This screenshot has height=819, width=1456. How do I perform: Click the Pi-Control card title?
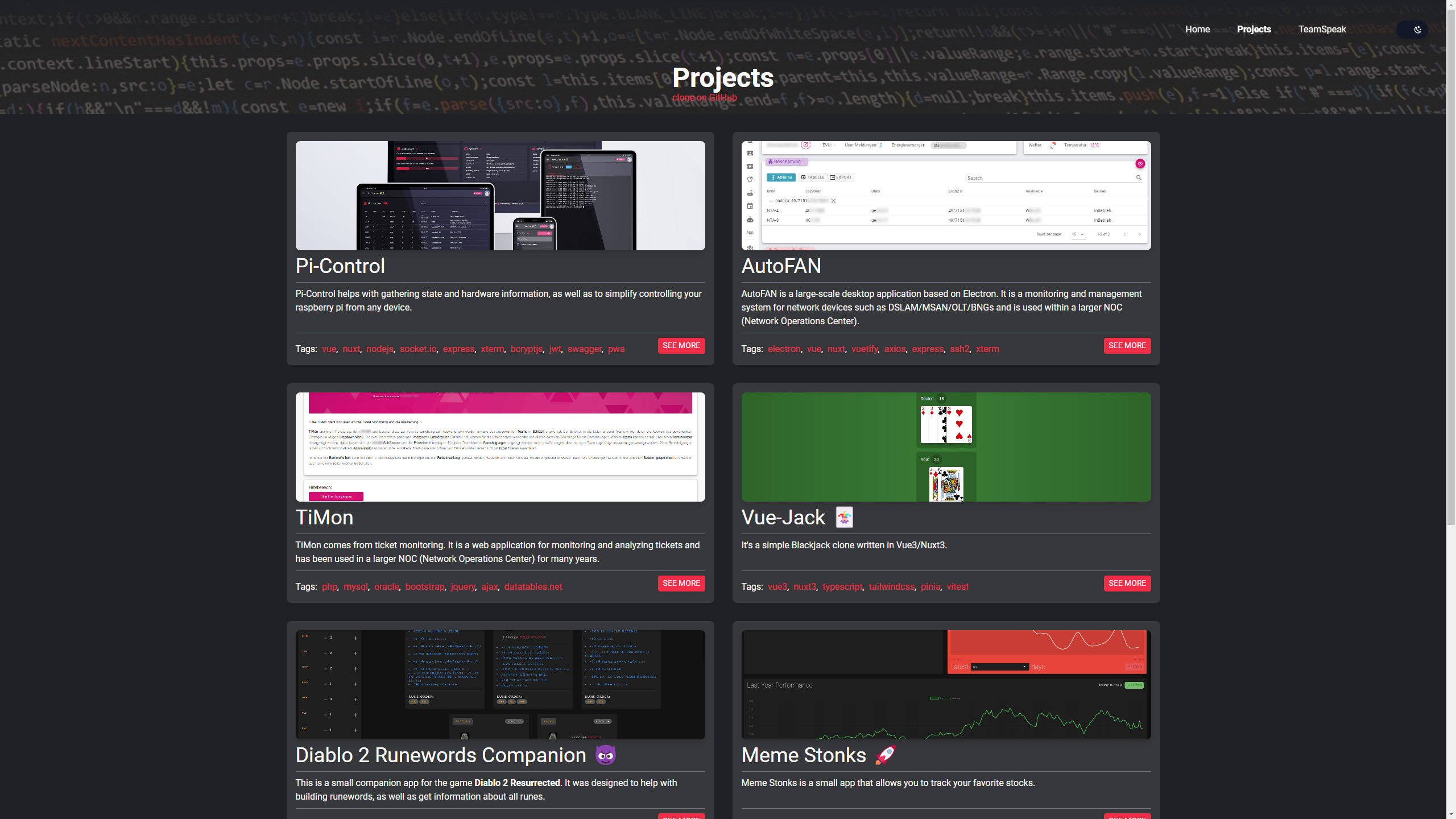[x=340, y=266]
